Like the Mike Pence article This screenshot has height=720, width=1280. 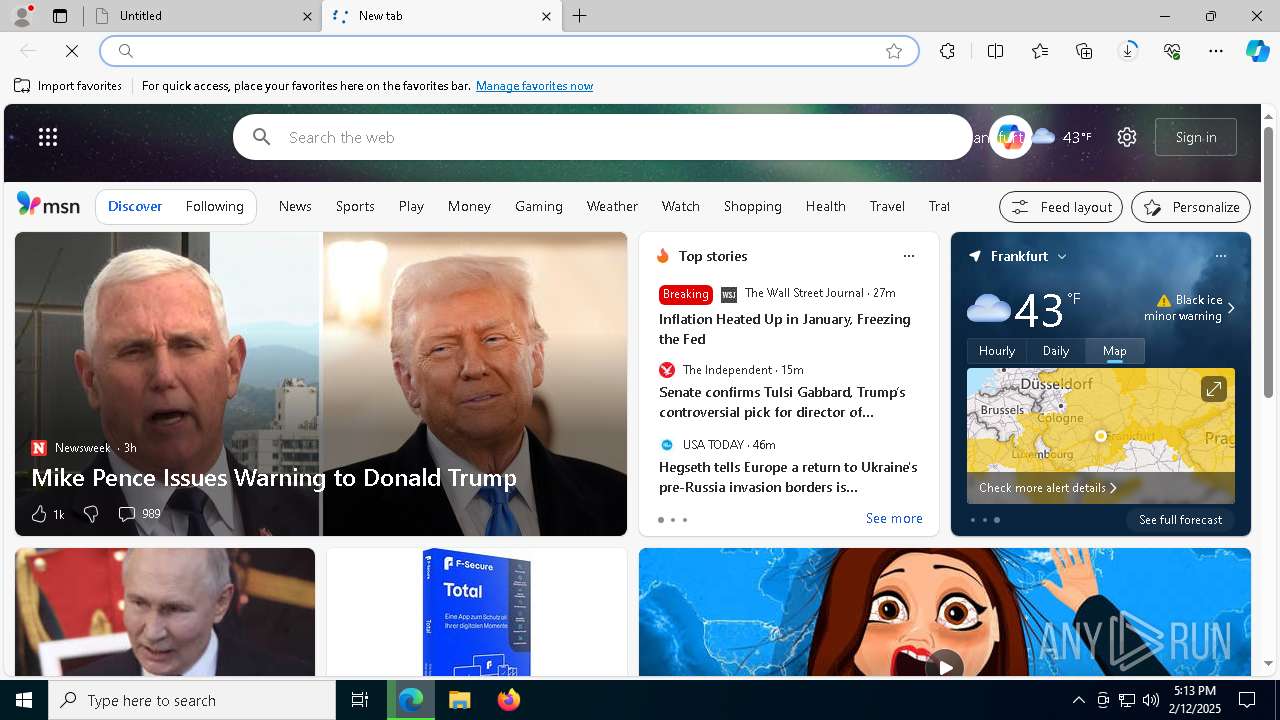point(47,514)
